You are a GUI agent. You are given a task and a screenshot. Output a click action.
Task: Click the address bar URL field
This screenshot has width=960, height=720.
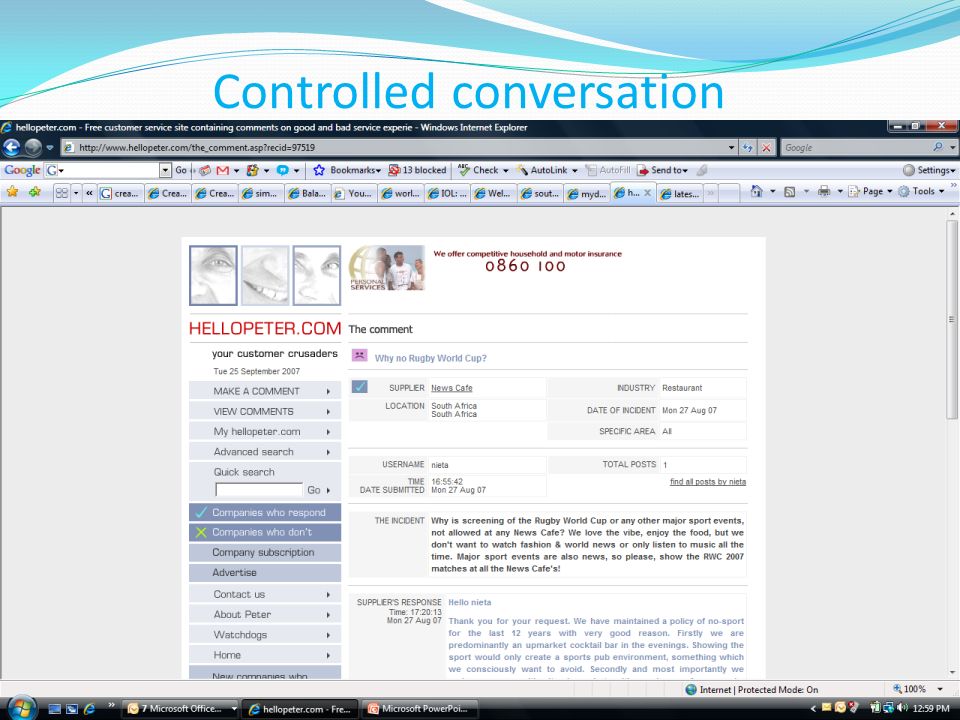pos(396,148)
